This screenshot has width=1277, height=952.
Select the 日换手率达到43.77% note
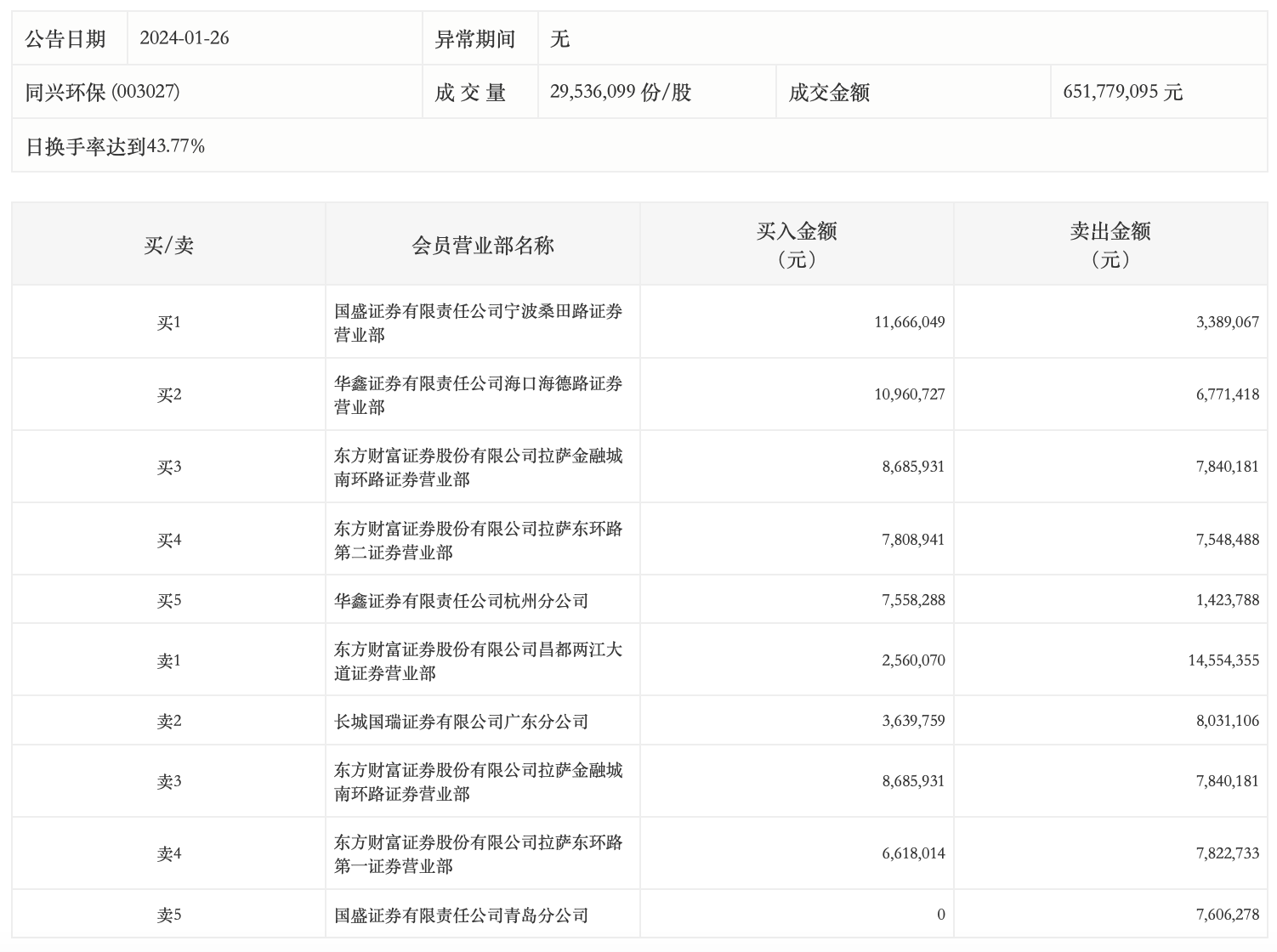(x=115, y=146)
